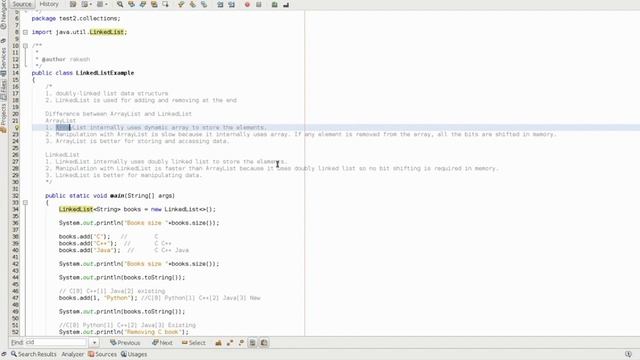Go to Previous Bookmark icon
640x360 pixels.
click(181, 4)
